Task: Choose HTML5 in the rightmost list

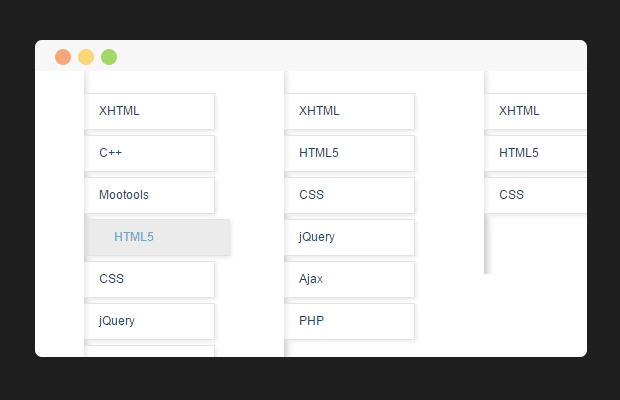Action: [x=536, y=153]
